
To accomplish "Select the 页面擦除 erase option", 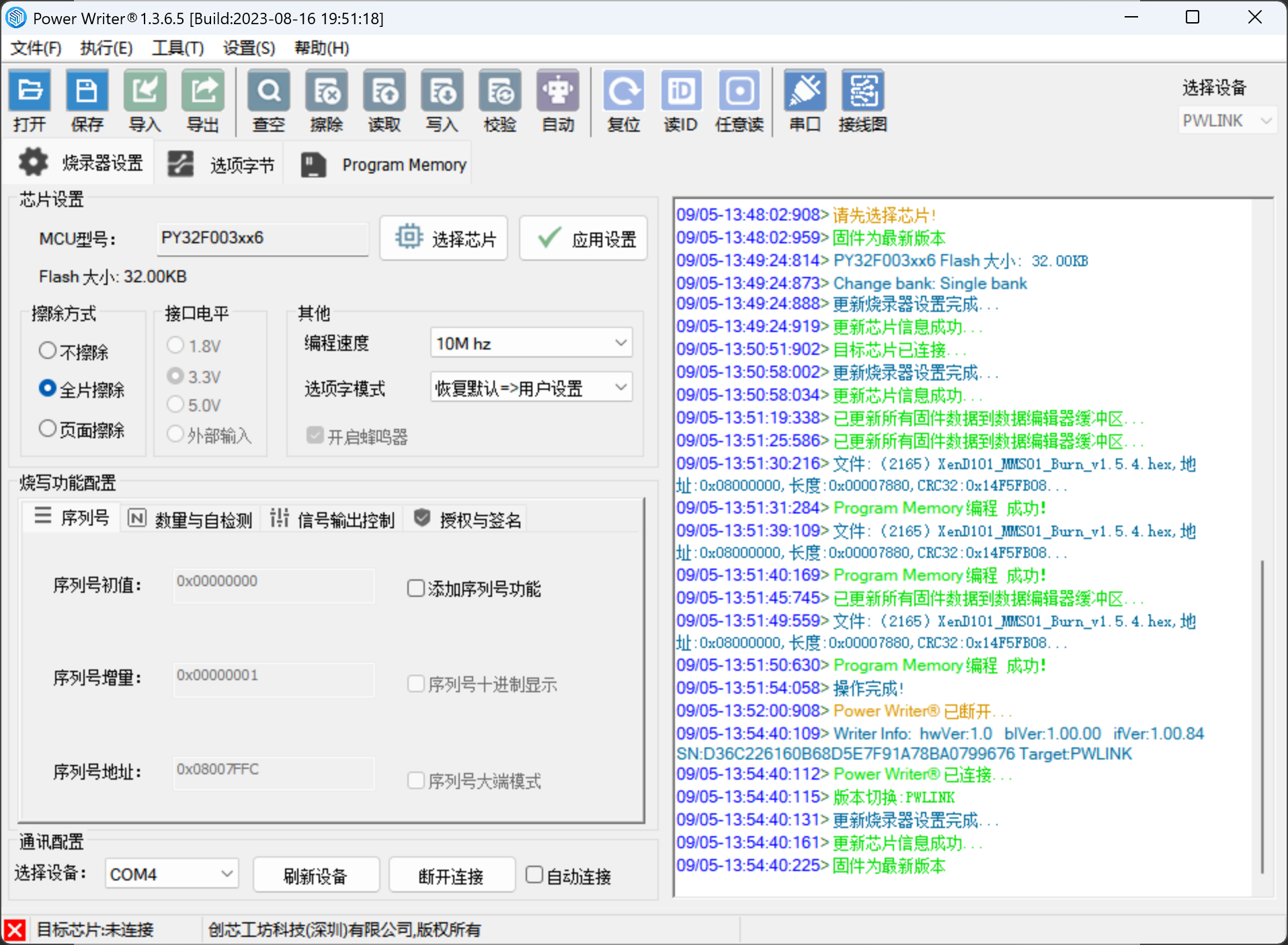I will [81, 429].
